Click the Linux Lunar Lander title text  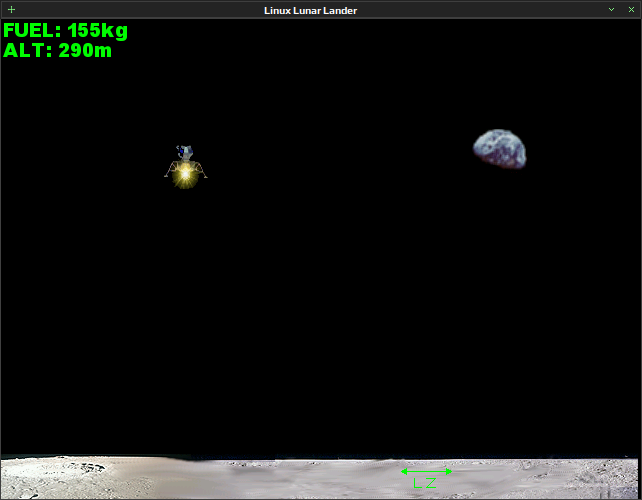point(310,11)
